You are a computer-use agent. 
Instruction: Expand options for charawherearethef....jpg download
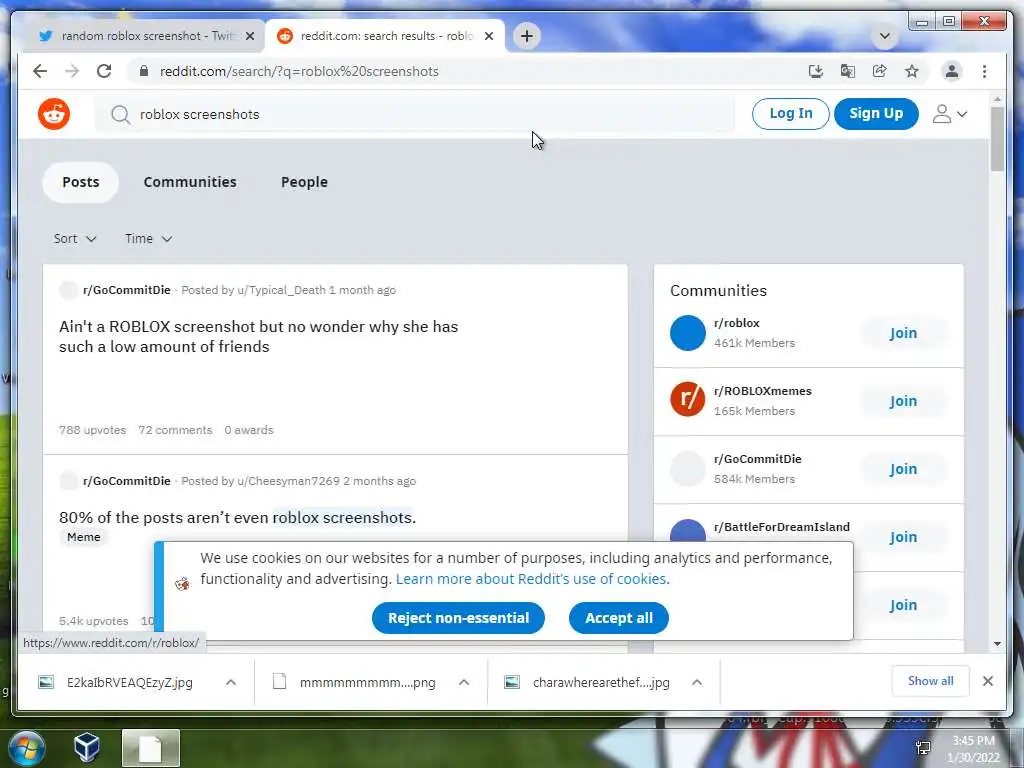coord(697,682)
